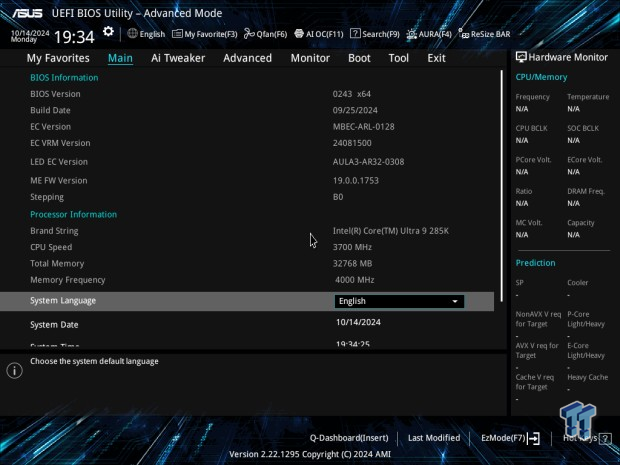Toggle ReSize BAR option
620x465 pixels.
[484, 34]
